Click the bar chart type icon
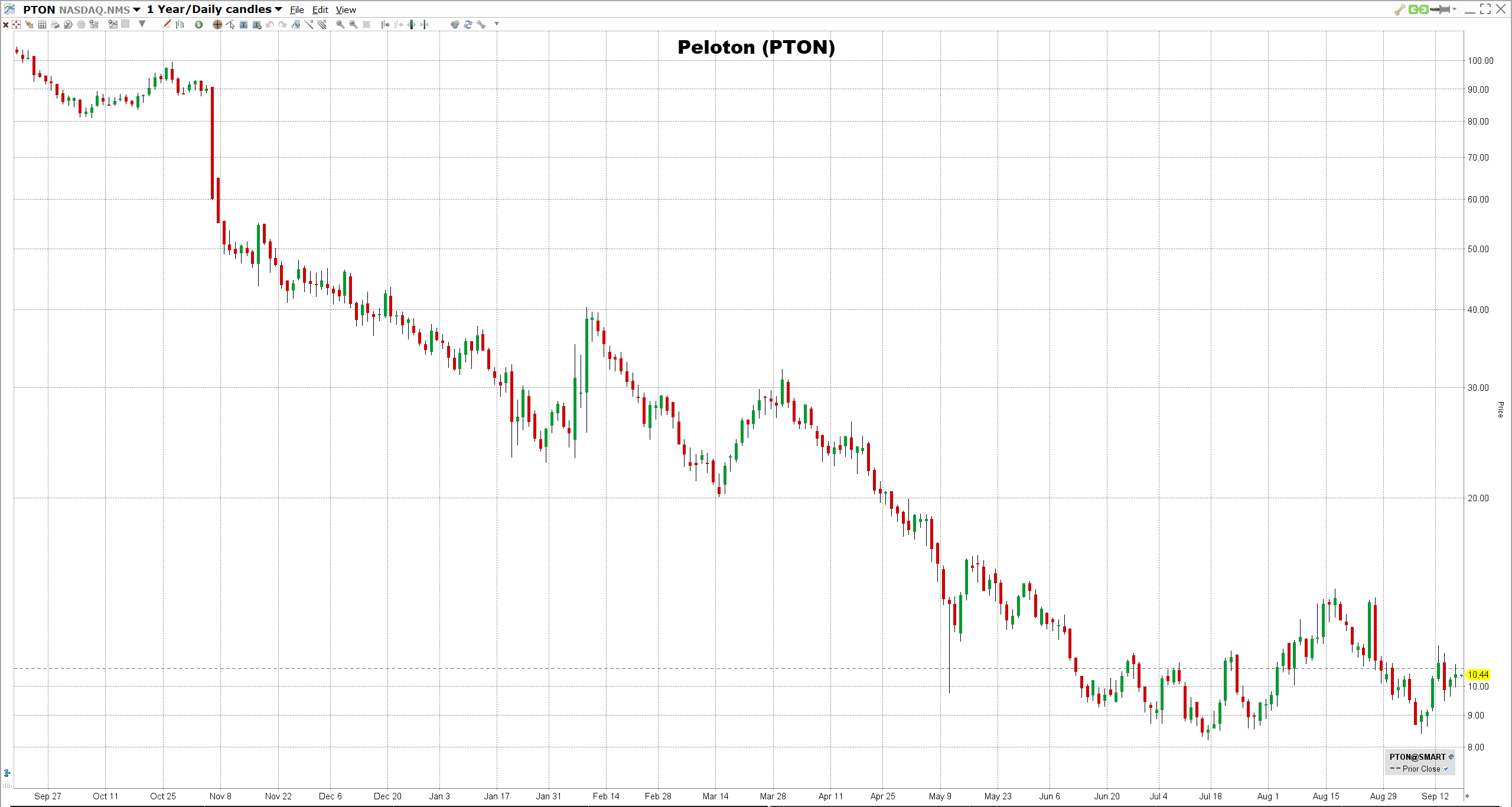The height and width of the screenshot is (807, 1512). tap(180, 24)
